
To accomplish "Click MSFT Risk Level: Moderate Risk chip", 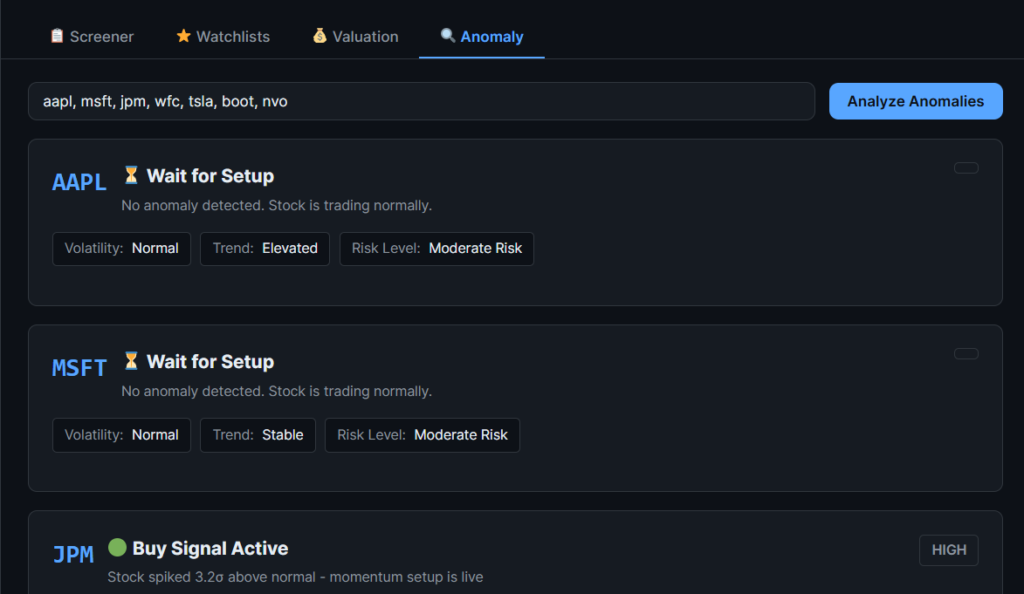I will pos(423,435).
